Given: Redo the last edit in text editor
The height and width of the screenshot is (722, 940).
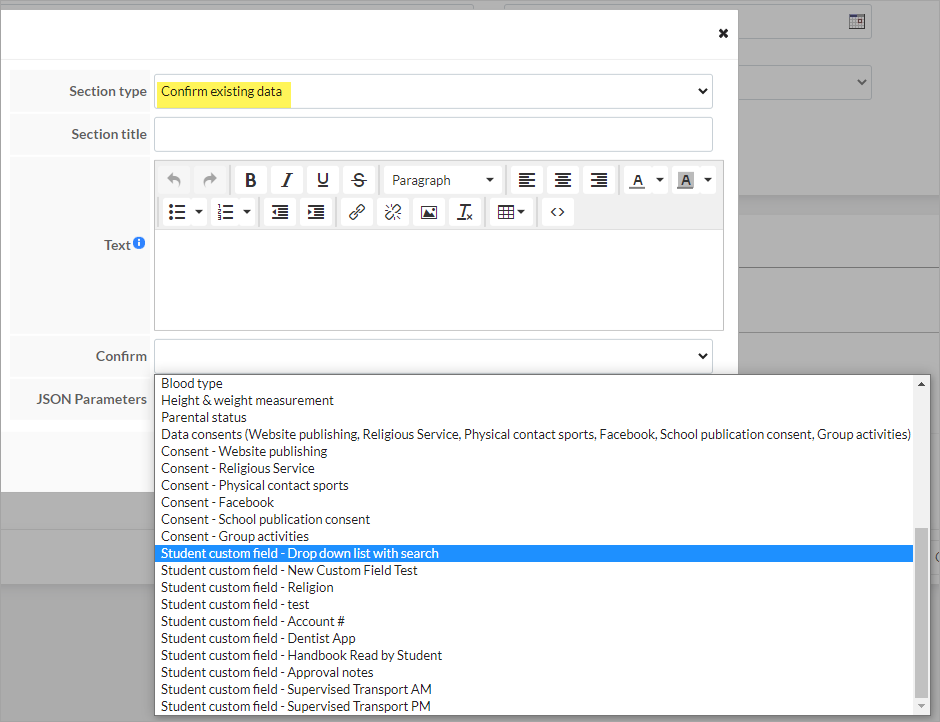Looking at the screenshot, I should (209, 180).
